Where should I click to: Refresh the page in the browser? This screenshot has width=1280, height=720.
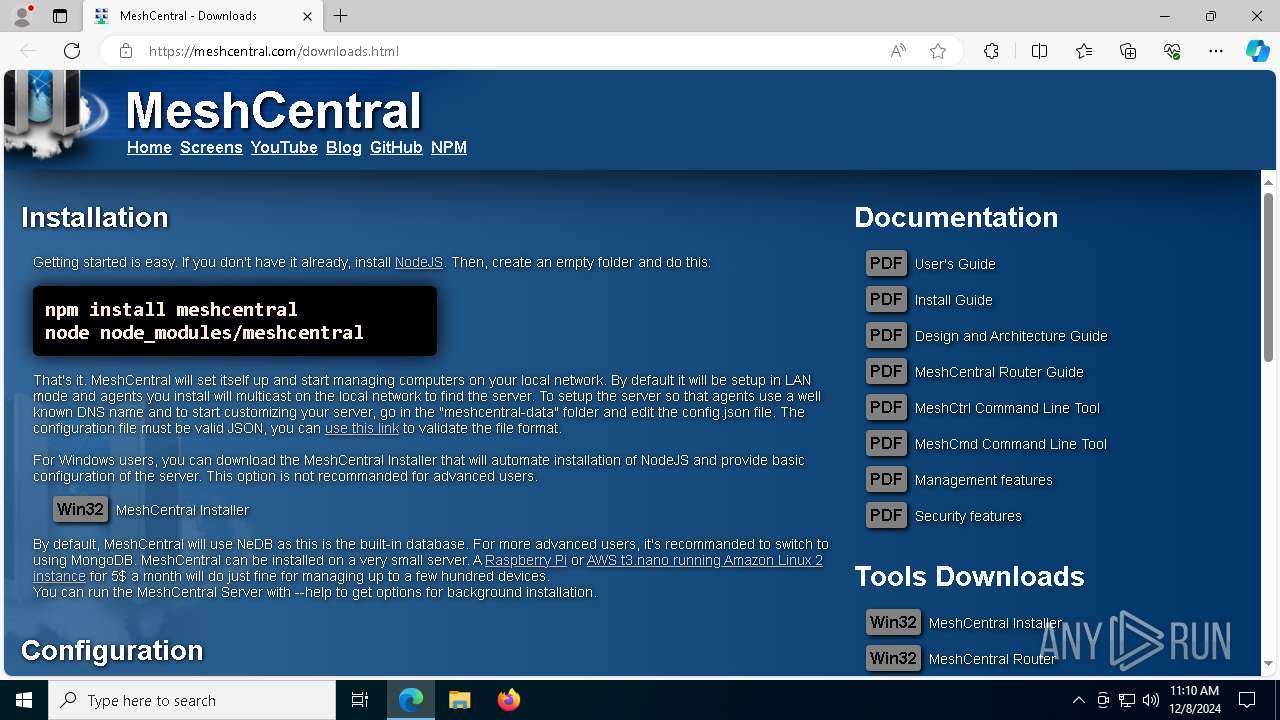(72, 51)
